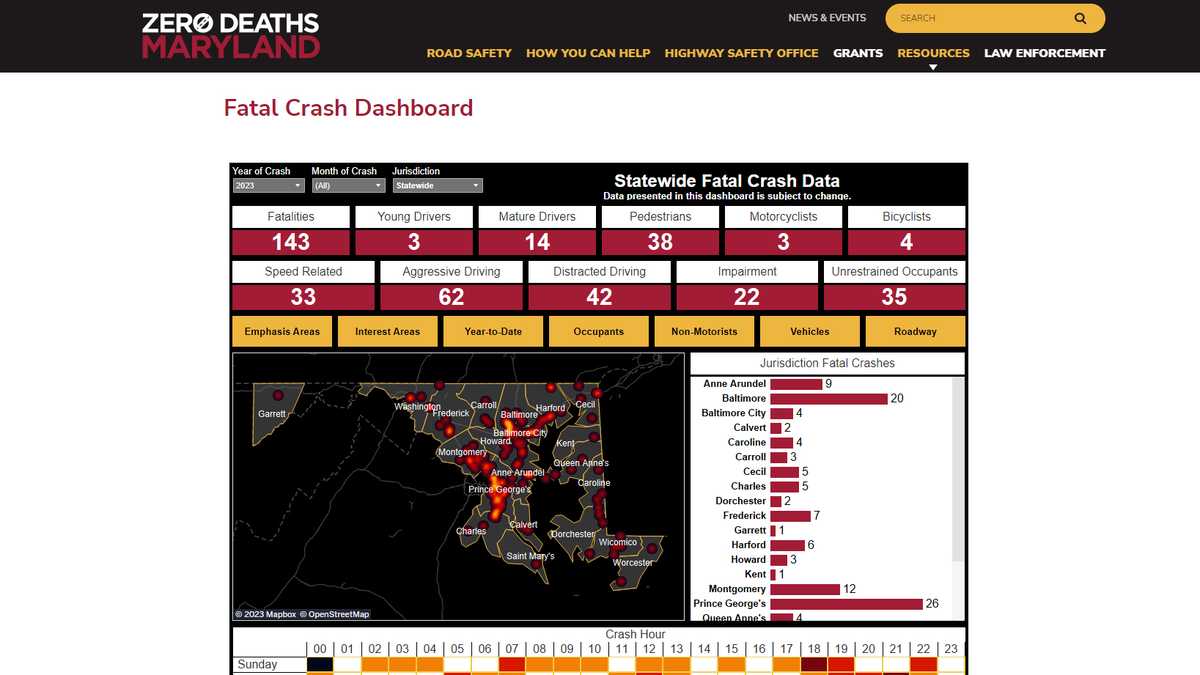Open the Road Safety menu item

(469, 53)
